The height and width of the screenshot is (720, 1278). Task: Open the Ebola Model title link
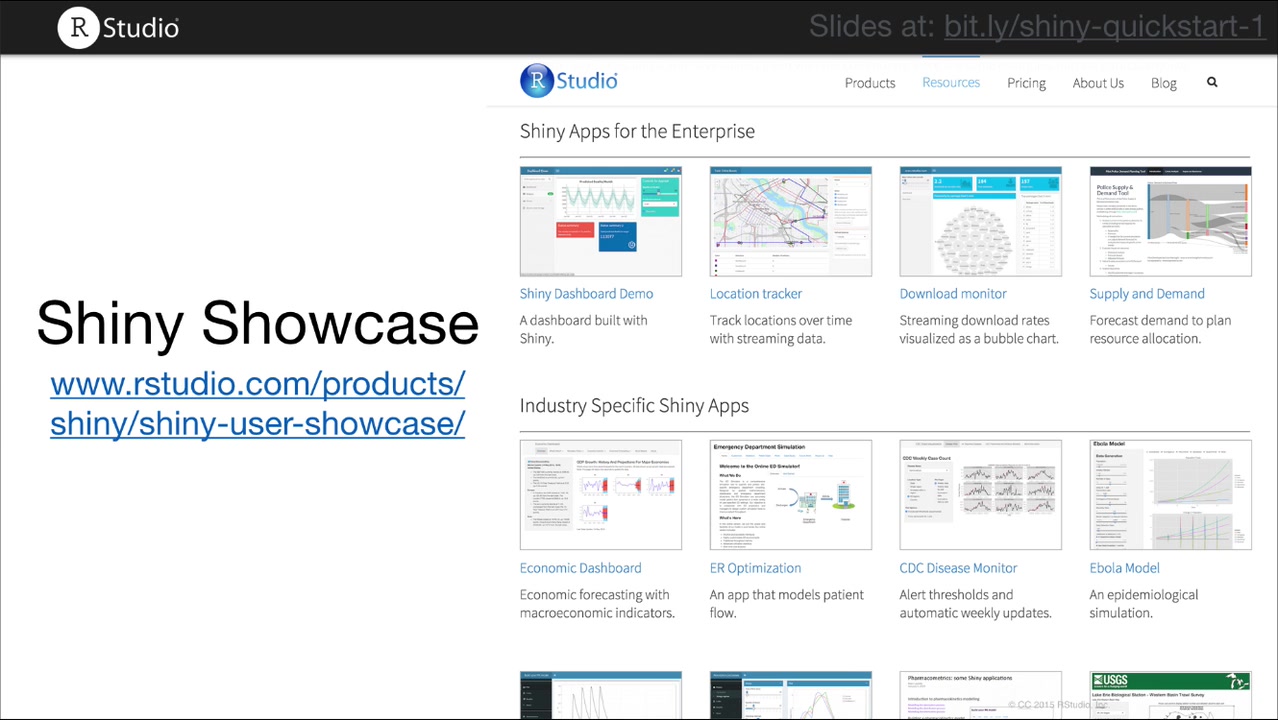(1124, 568)
